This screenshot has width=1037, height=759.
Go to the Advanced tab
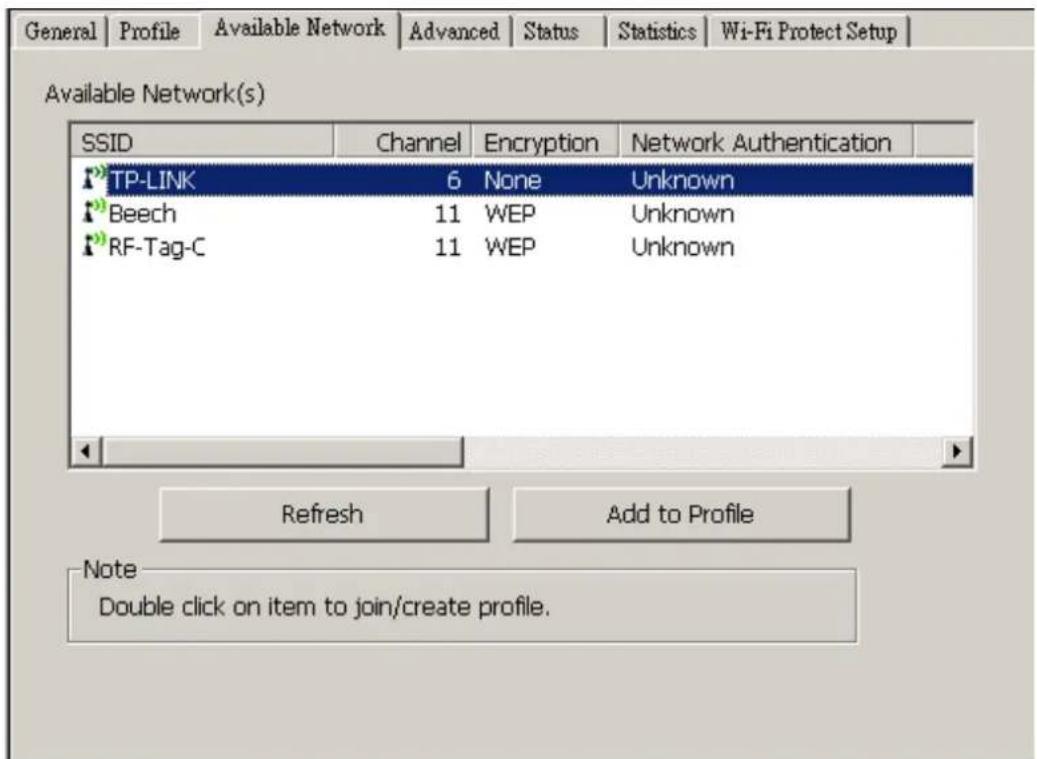[454, 31]
